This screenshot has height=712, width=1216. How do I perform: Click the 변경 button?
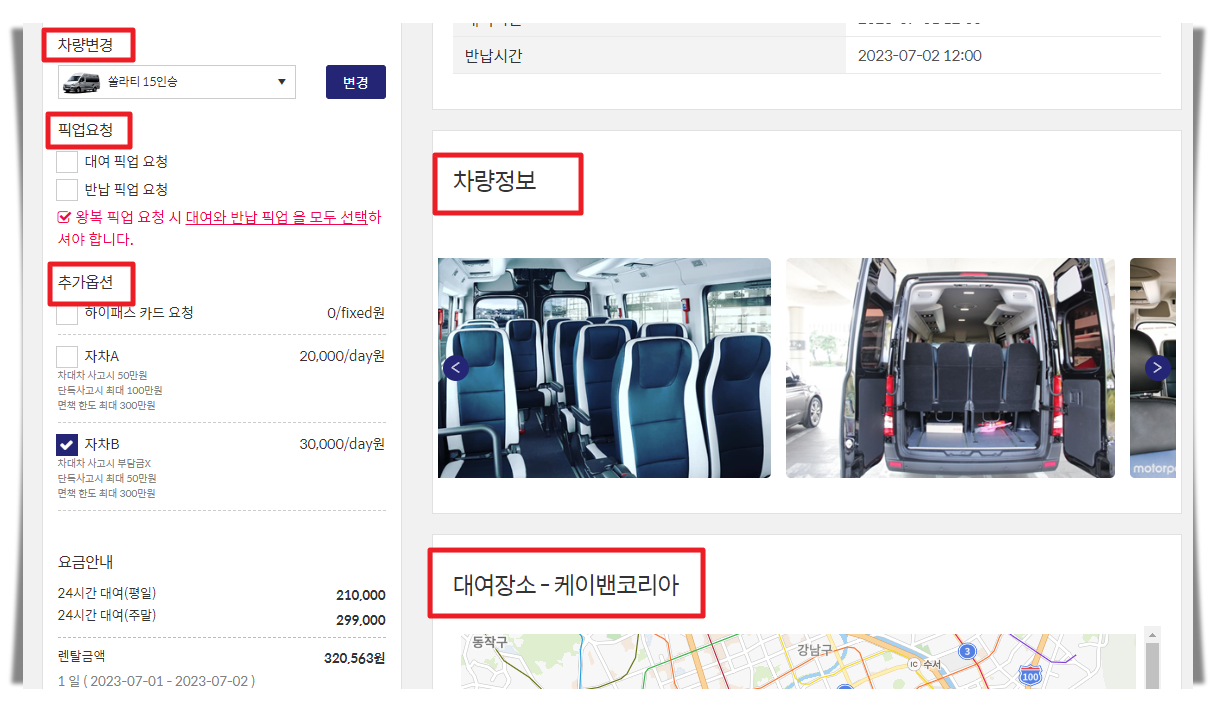click(x=356, y=82)
